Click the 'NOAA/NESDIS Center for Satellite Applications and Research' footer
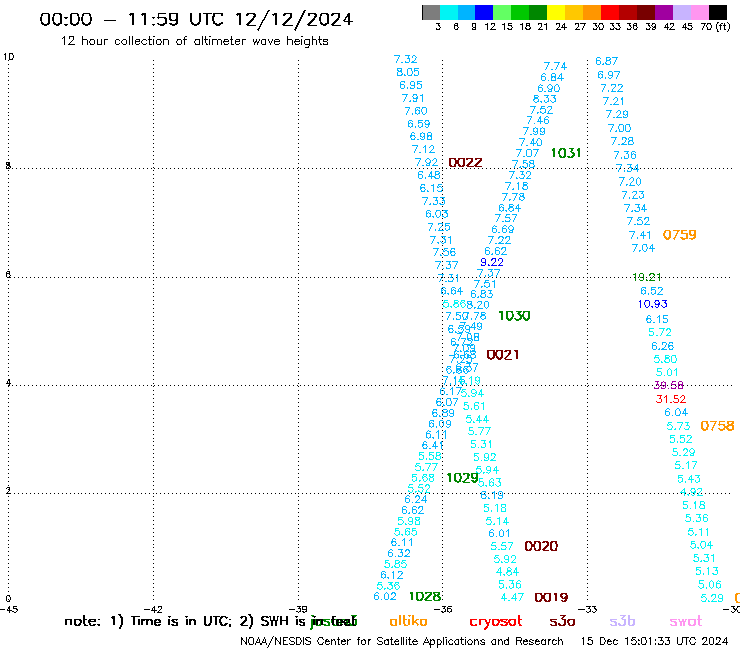740x650 pixels. [402, 642]
